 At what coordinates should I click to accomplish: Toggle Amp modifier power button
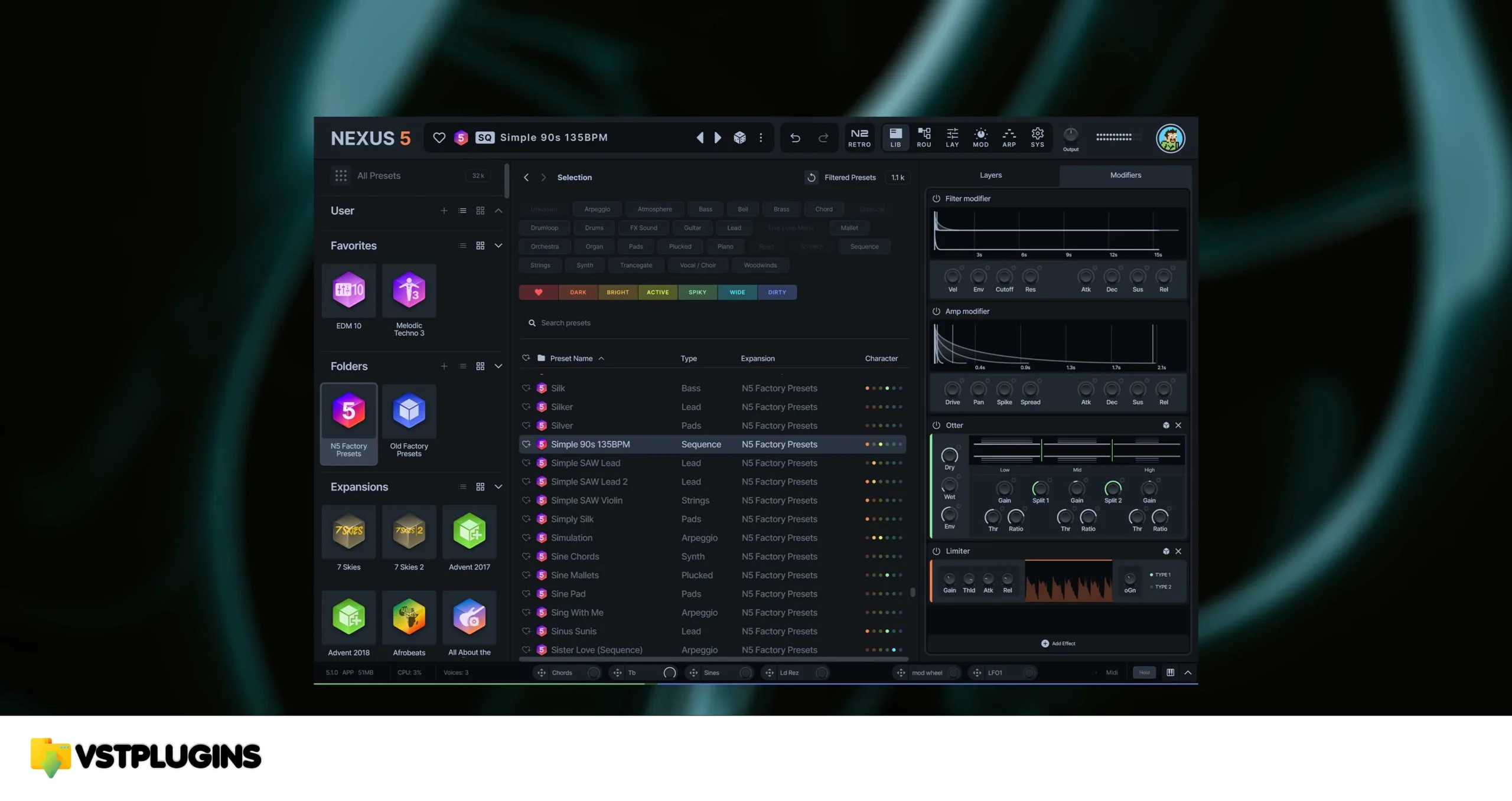[x=936, y=311]
